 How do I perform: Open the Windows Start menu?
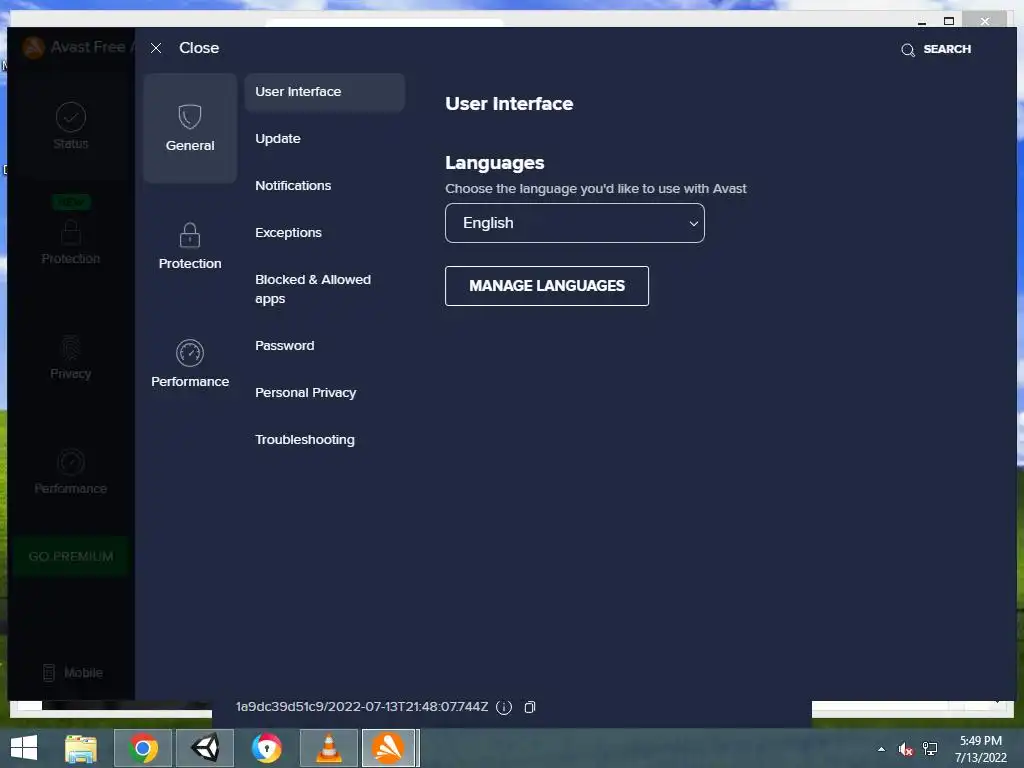[24, 748]
